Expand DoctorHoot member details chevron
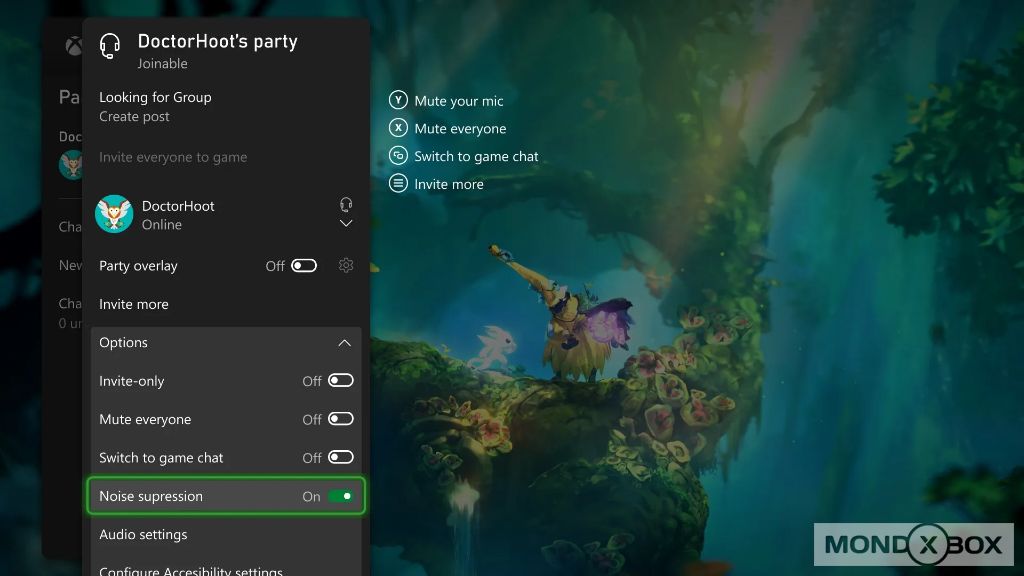Screen dimensions: 1024x576 [x=346, y=224]
